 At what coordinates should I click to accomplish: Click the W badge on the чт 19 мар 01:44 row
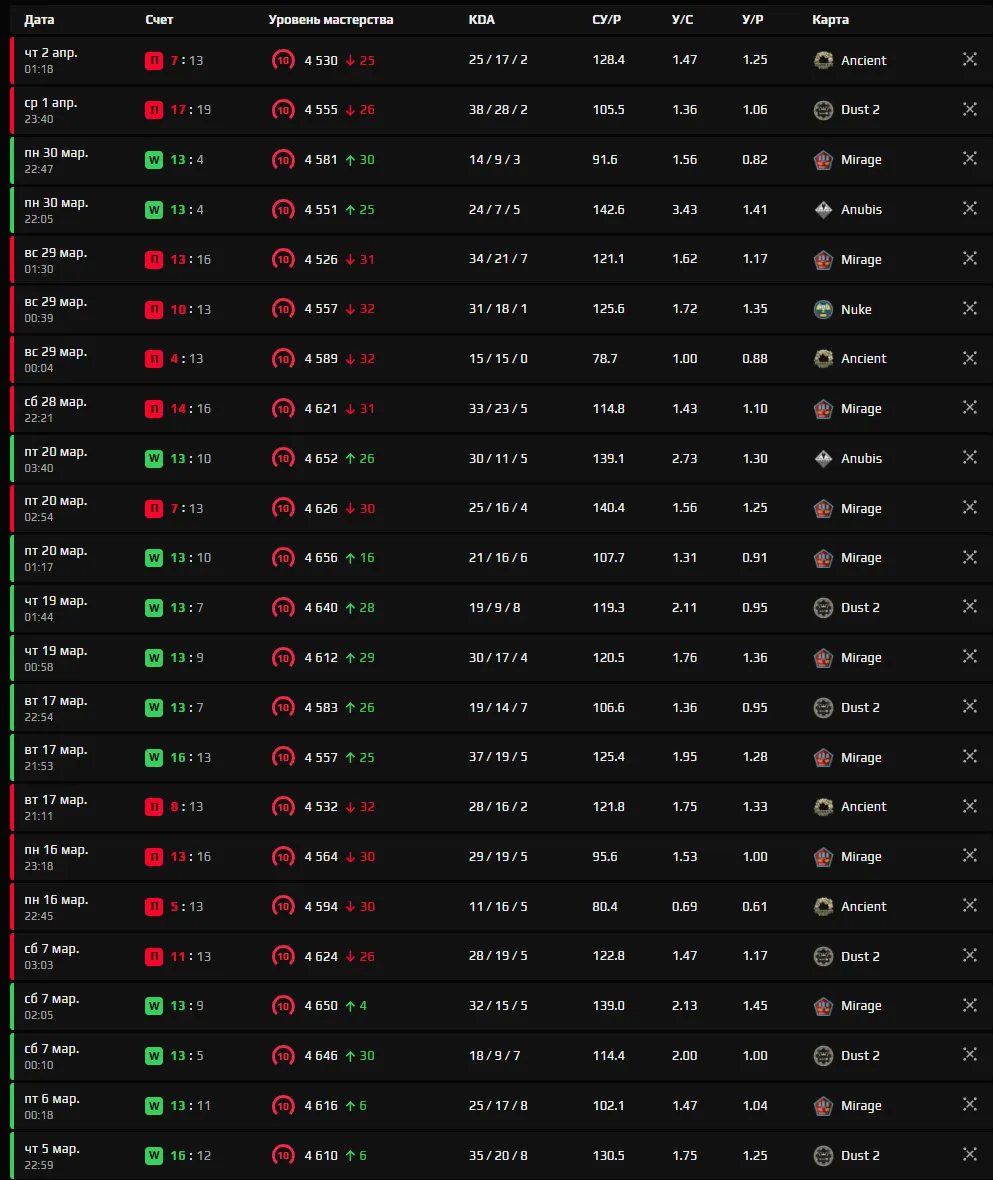(152, 607)
